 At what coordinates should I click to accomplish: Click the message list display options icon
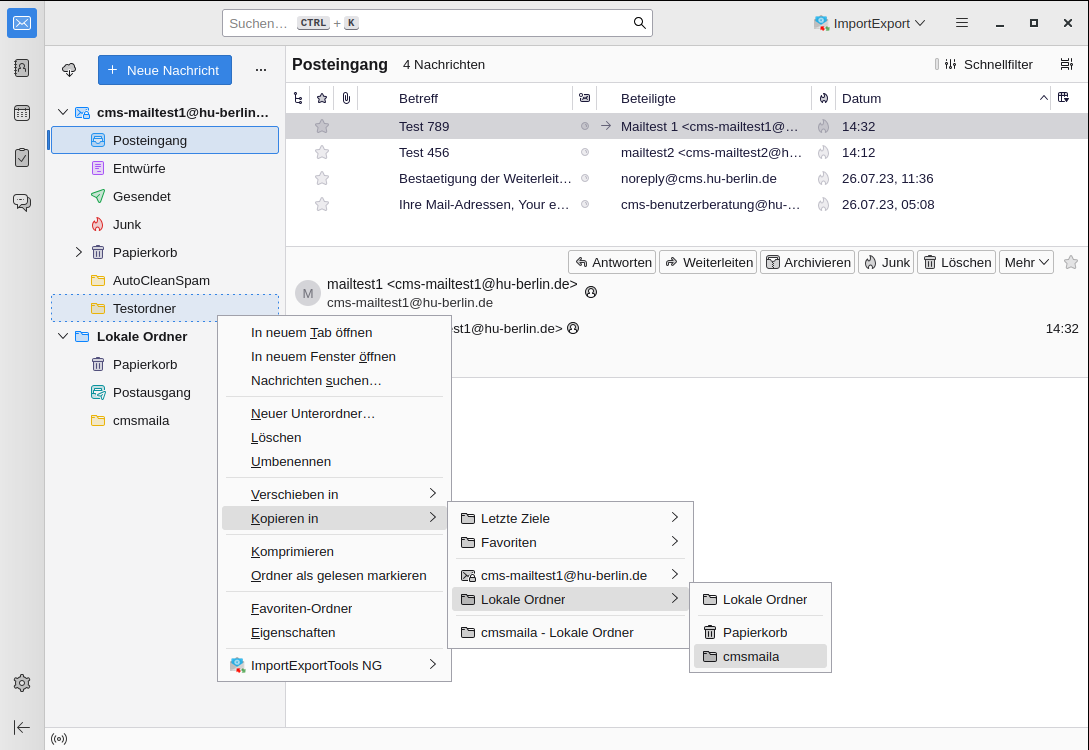(1066, 65)
